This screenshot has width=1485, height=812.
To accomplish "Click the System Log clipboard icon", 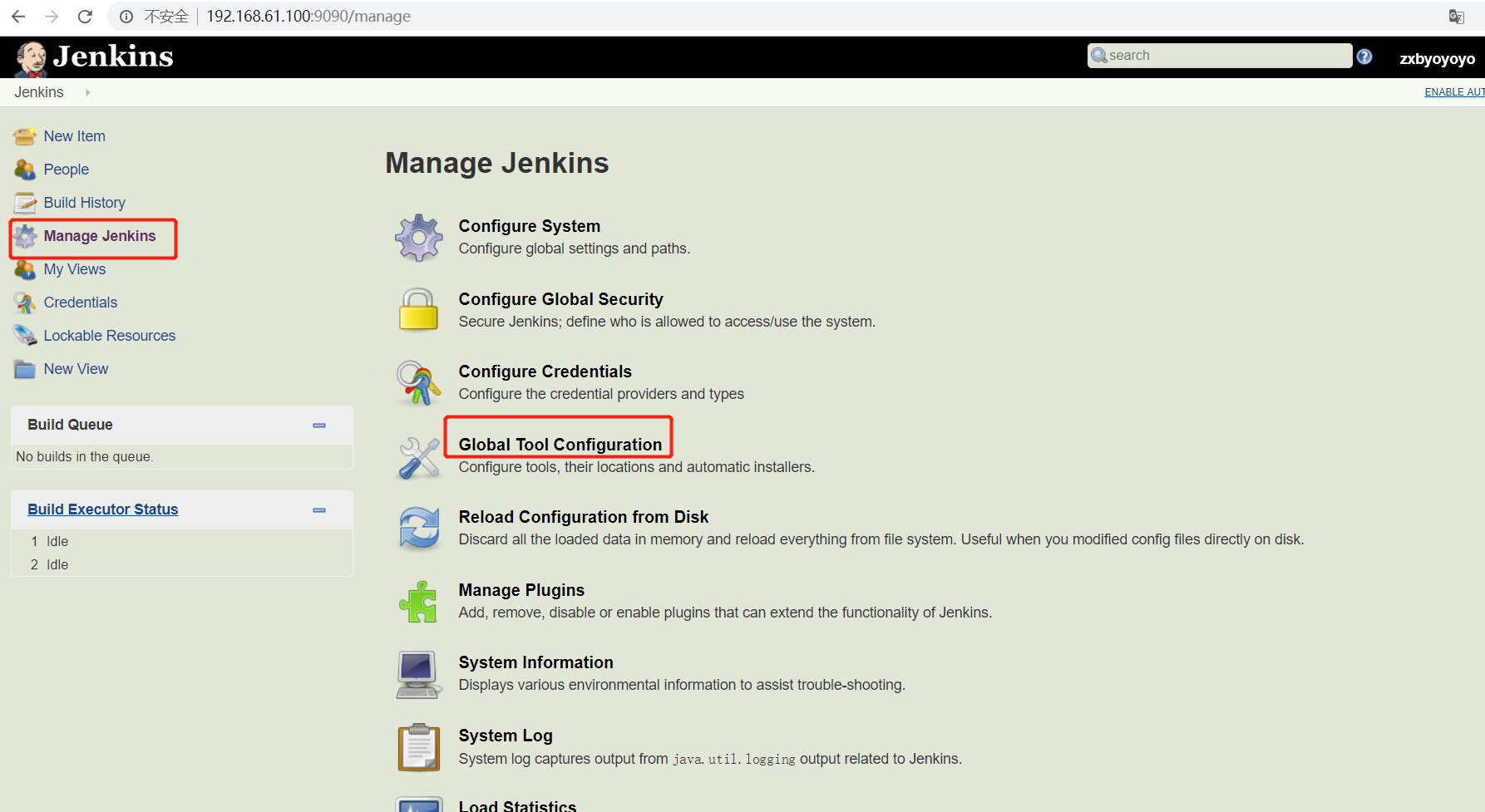I will coord(419,747).
